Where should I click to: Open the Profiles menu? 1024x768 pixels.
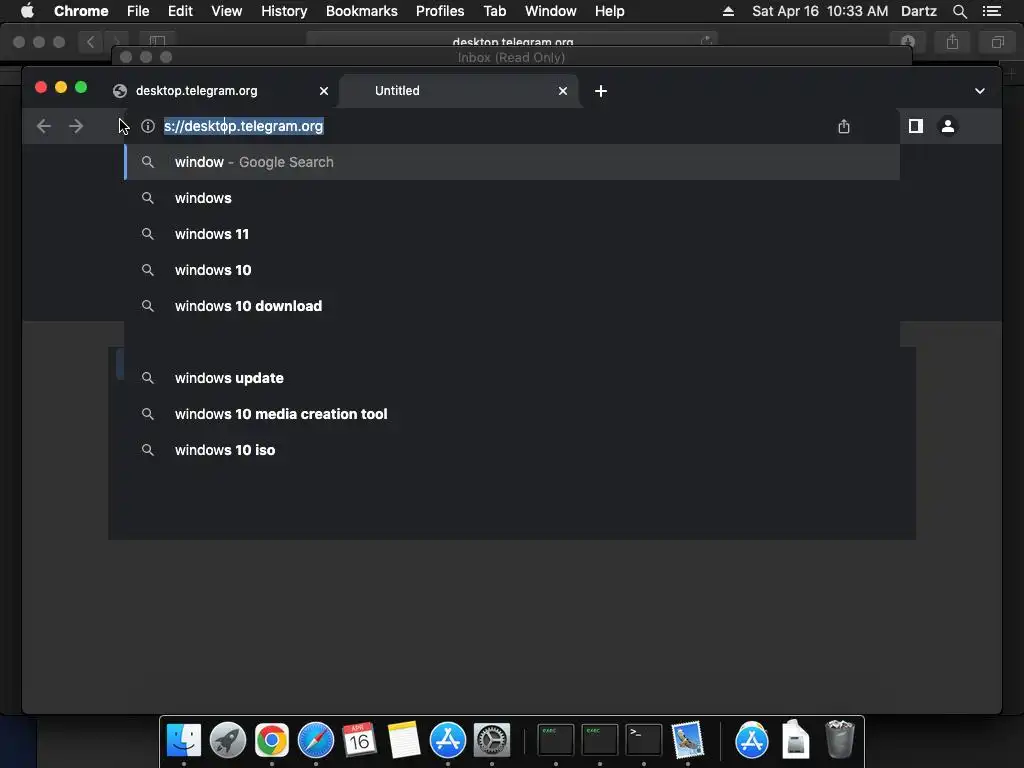coord(440,11)
